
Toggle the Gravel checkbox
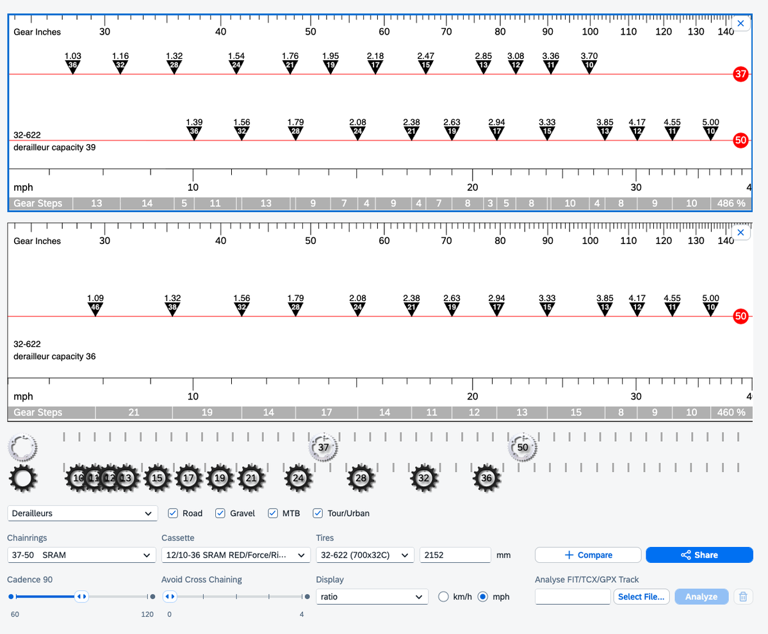coord(220,513)
